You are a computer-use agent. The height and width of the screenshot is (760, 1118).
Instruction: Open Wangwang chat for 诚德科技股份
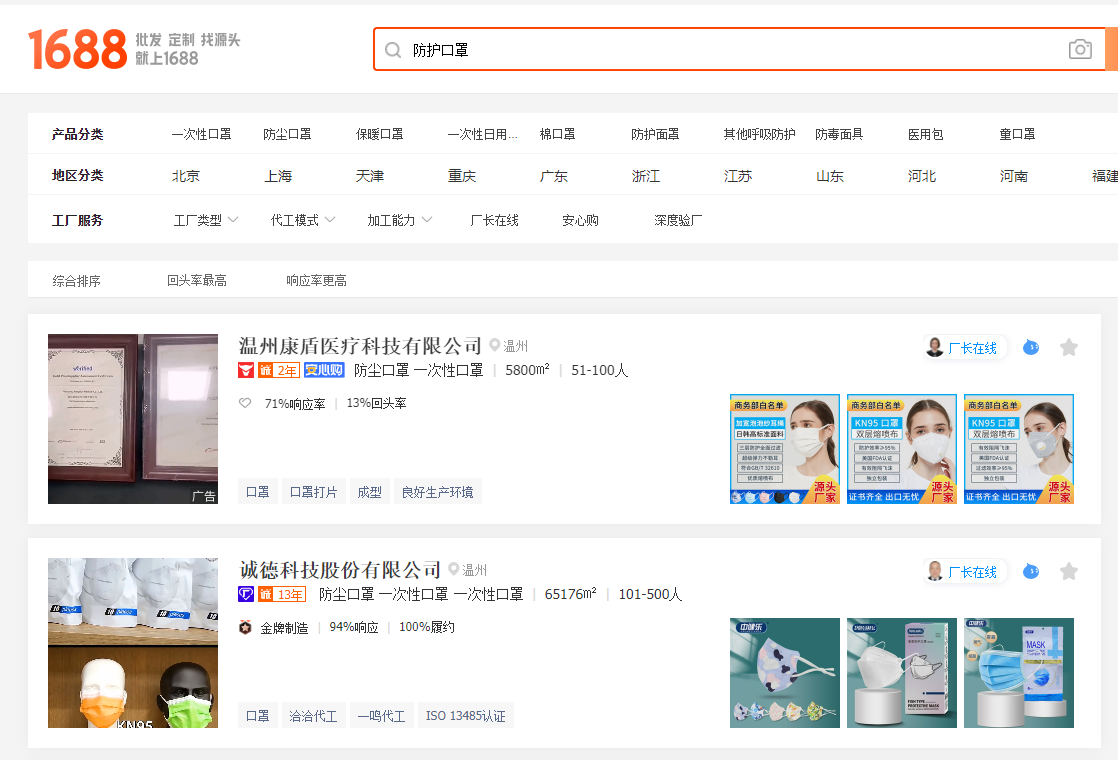pos(1031,571)
